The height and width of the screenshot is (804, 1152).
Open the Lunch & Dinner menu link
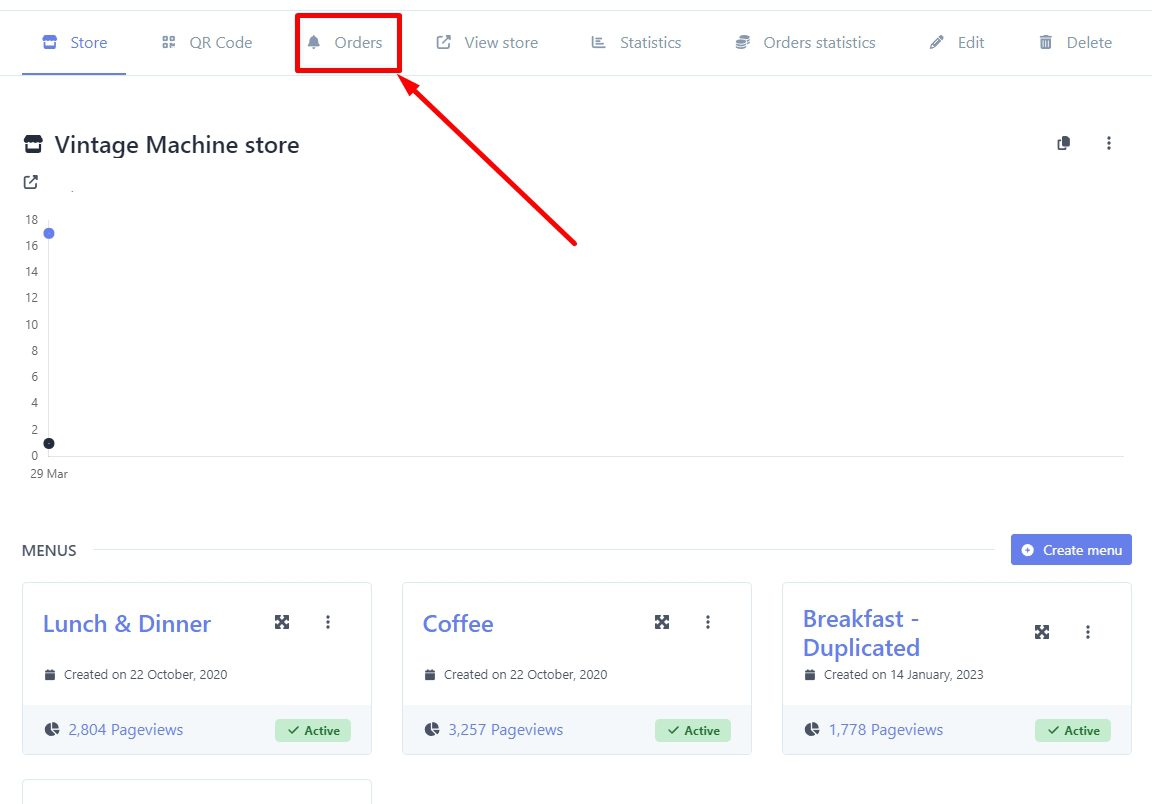click(x=127, y=624)
